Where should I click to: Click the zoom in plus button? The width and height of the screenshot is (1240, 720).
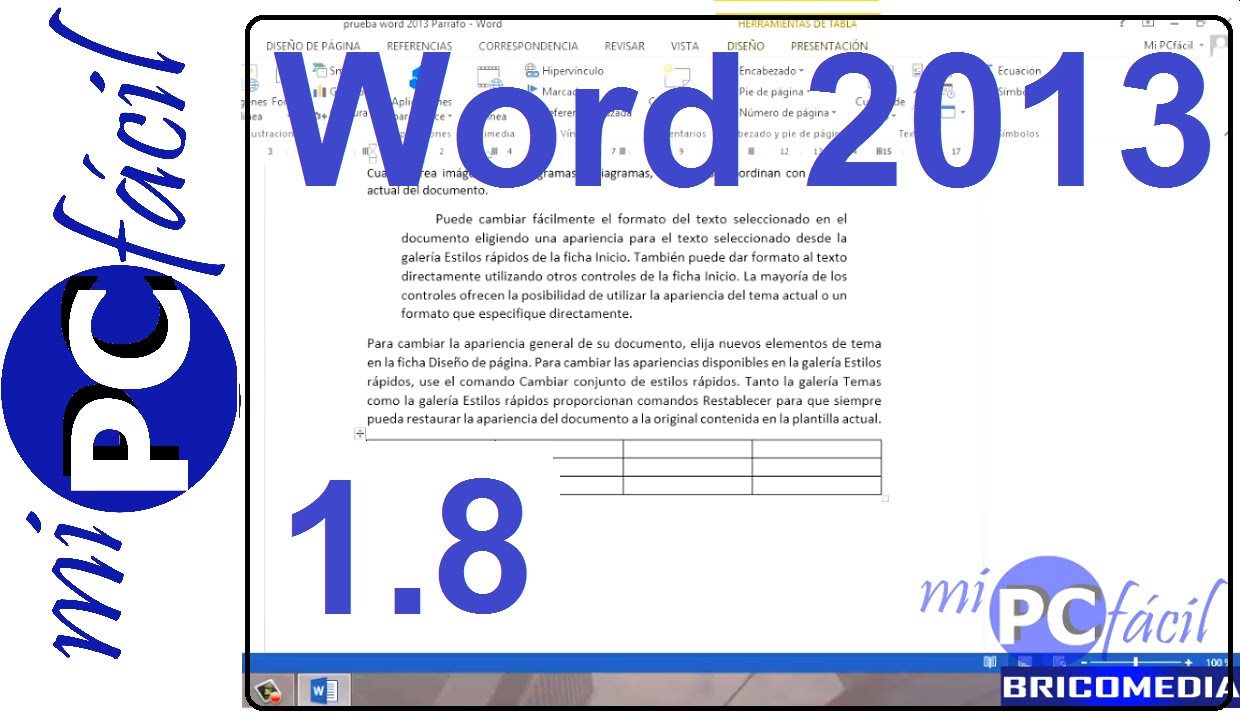pos(1188,662)
